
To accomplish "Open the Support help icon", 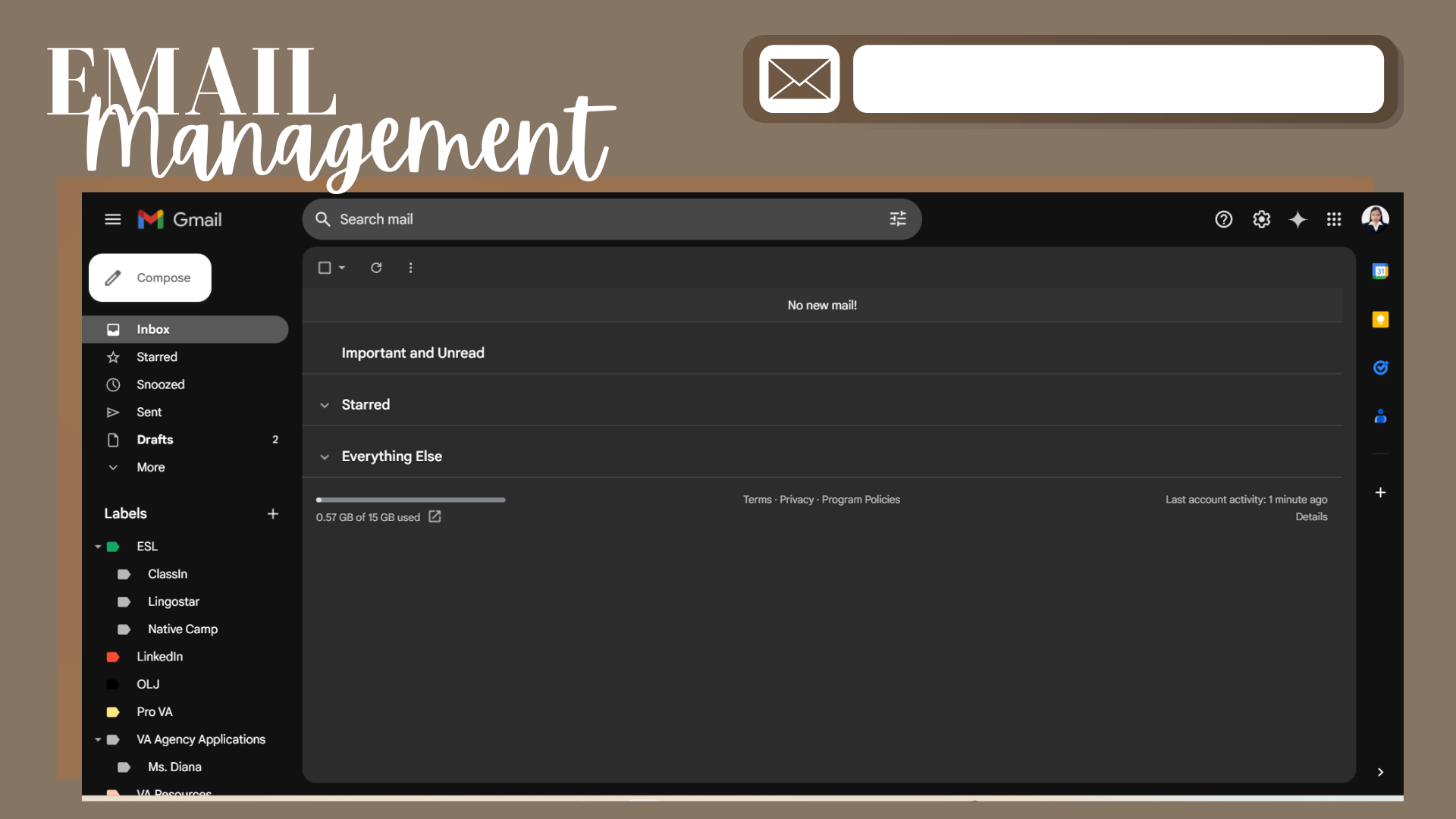I will [x=1223, y=219].
